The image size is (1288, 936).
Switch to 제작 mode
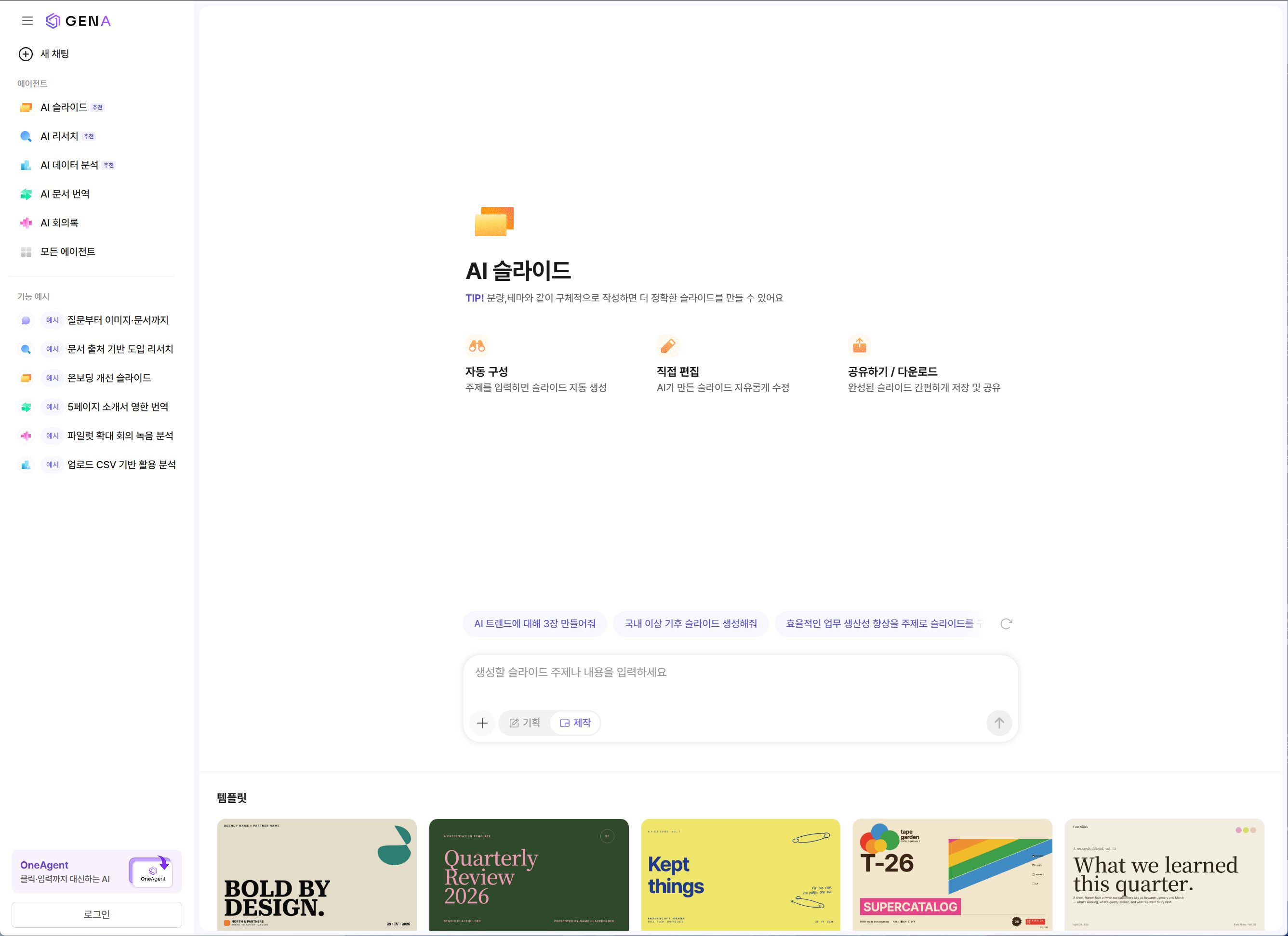(575, 723)
